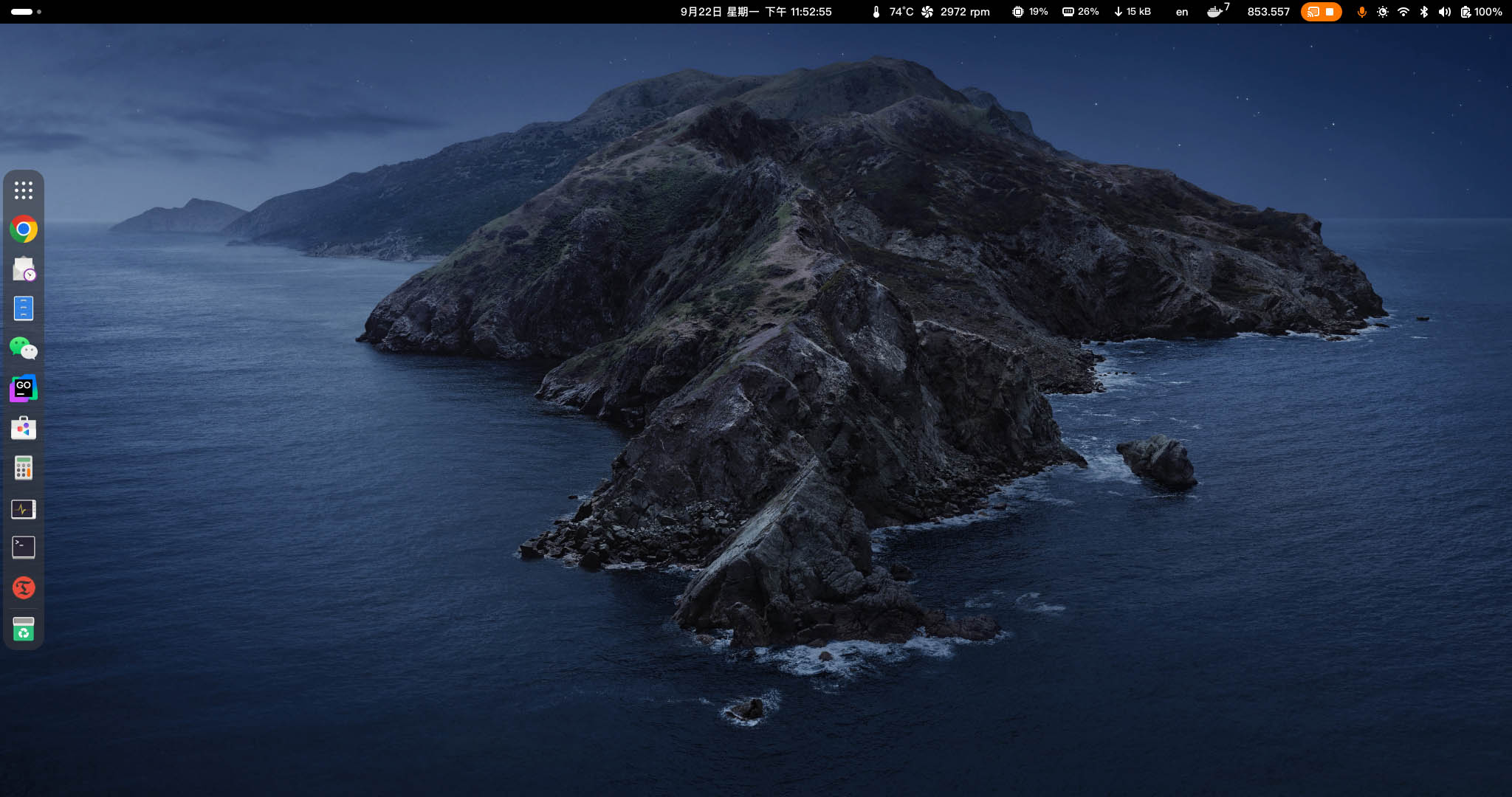
Task: Open the mail app with clock badge
Action: (x=24, y=269)
